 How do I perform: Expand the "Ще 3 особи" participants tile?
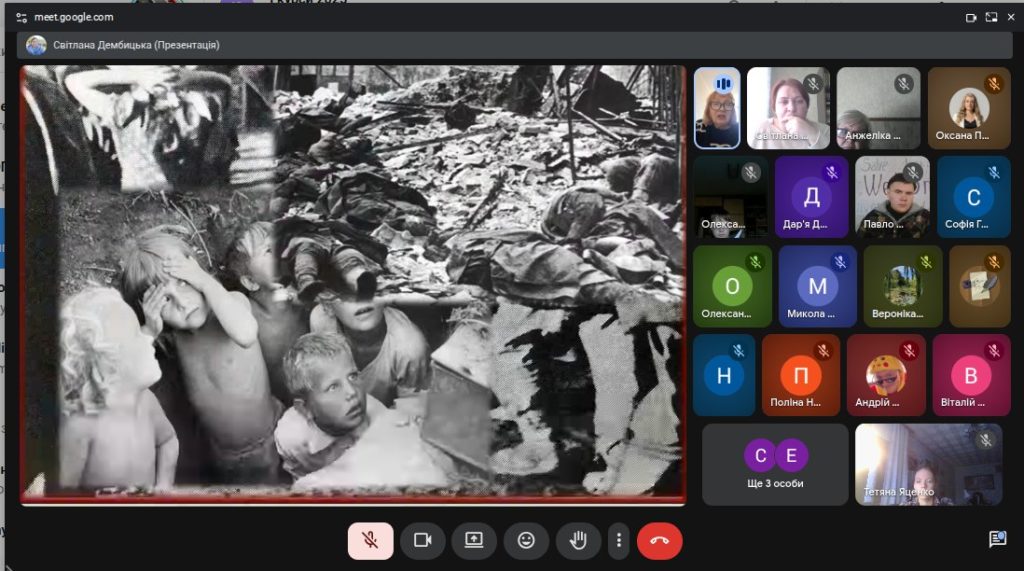click(775, 464)
